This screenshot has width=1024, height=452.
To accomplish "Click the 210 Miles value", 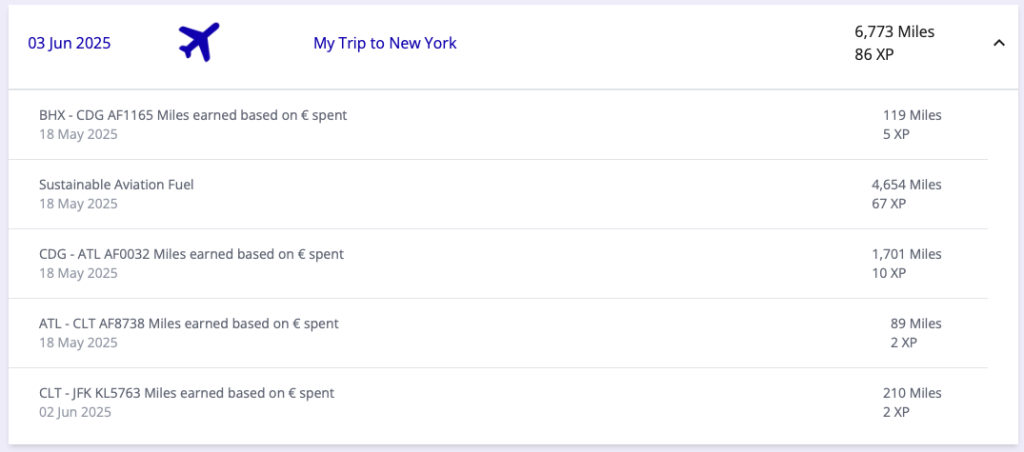I will coord(912,393).
